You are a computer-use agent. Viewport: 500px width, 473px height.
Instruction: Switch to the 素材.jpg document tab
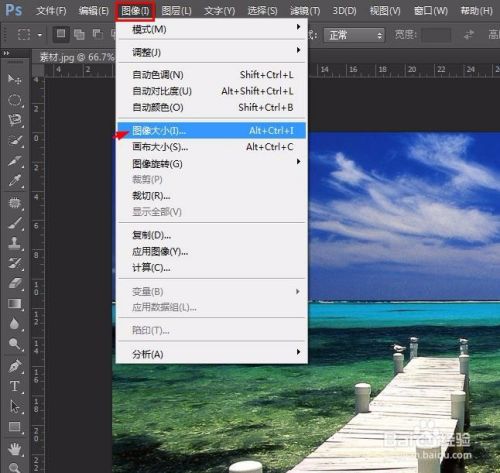coord(74,57)
